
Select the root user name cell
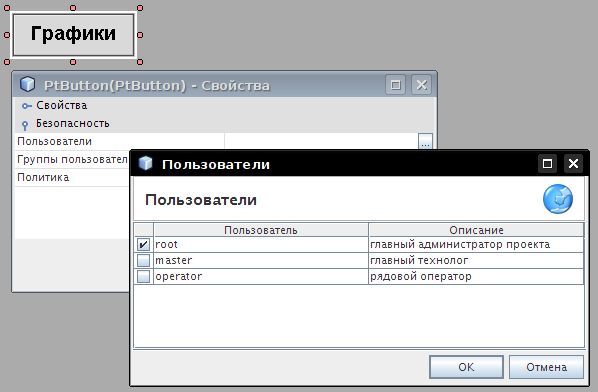(261, 244)
